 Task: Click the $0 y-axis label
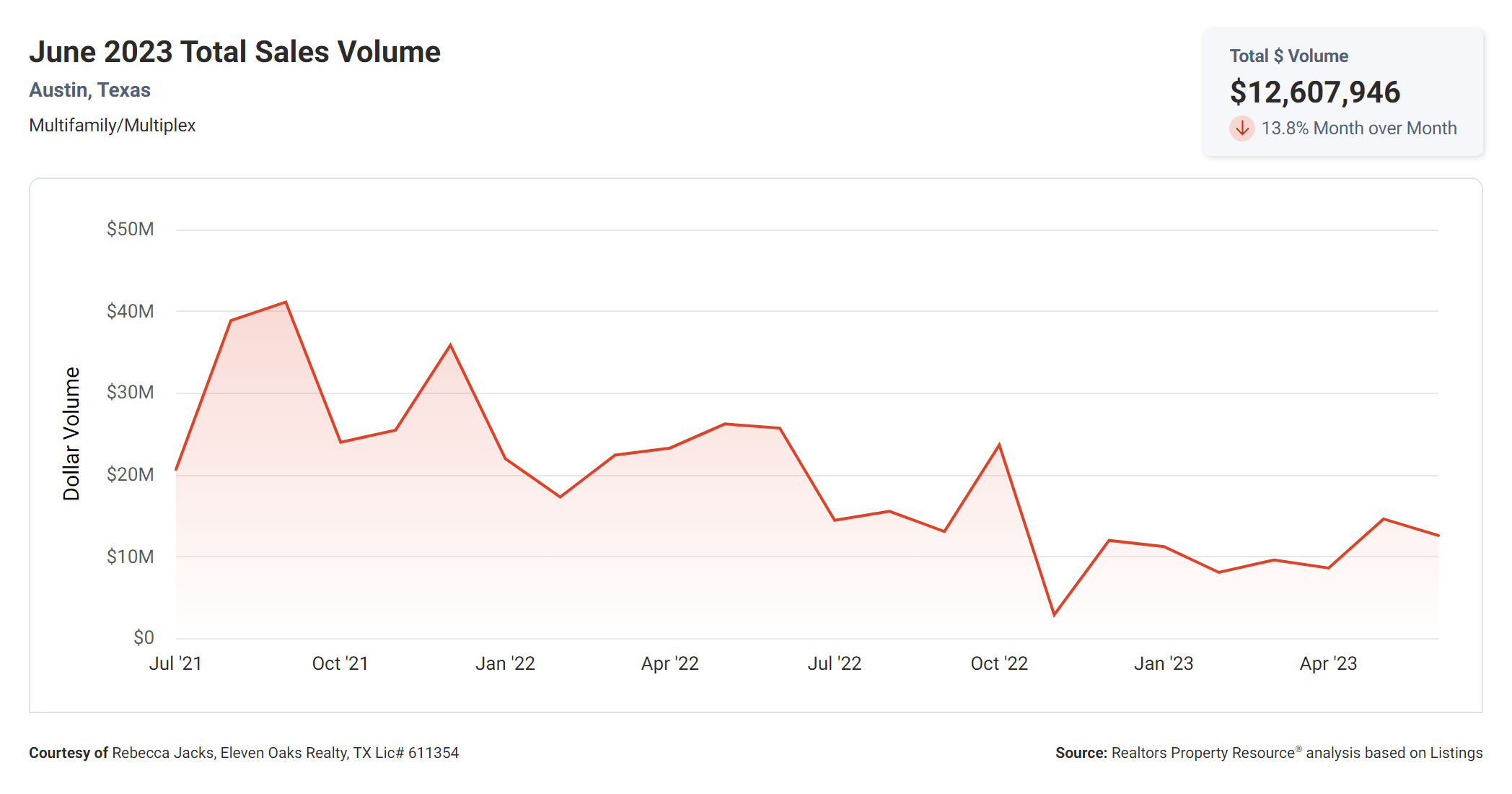[x=144, y=637]
